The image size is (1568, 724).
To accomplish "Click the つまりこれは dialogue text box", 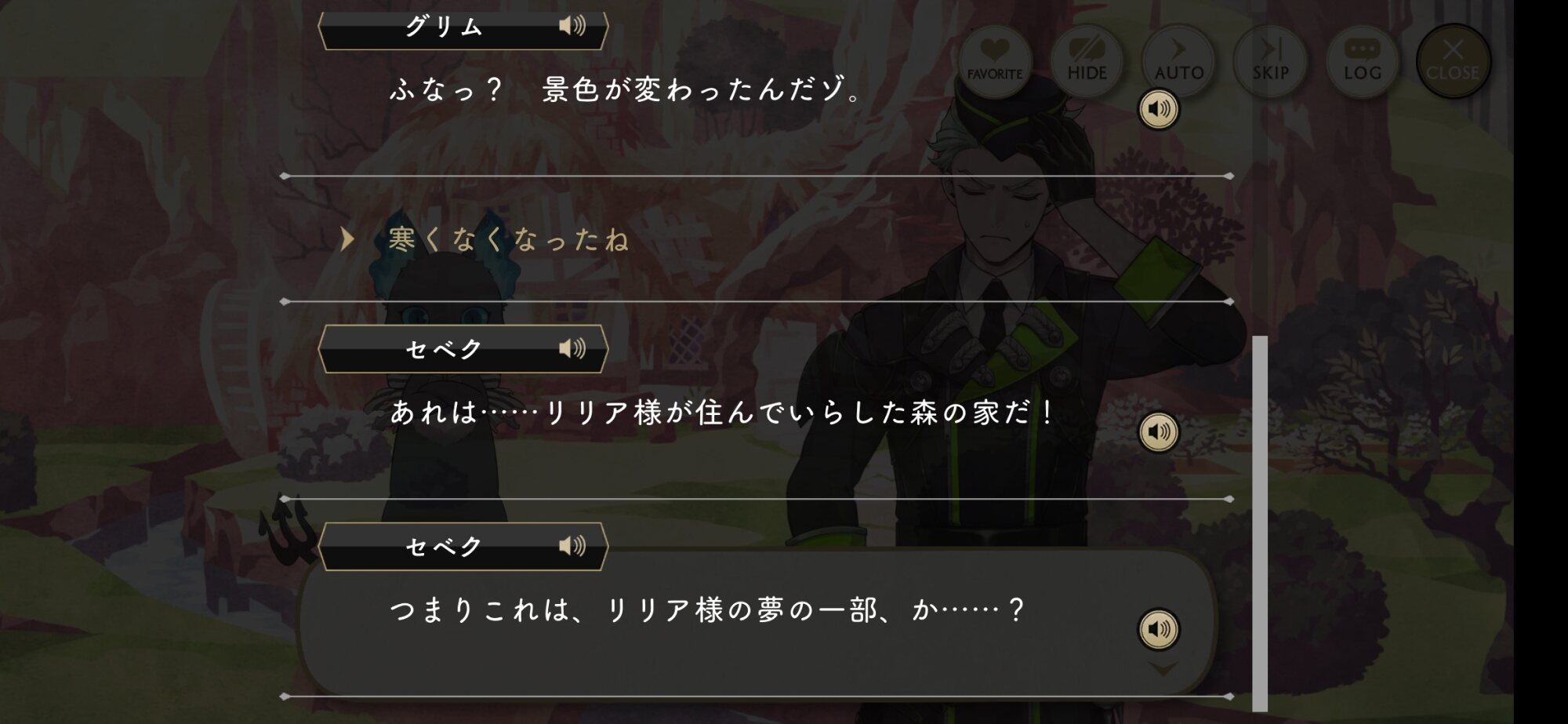I will coord(757,624).
